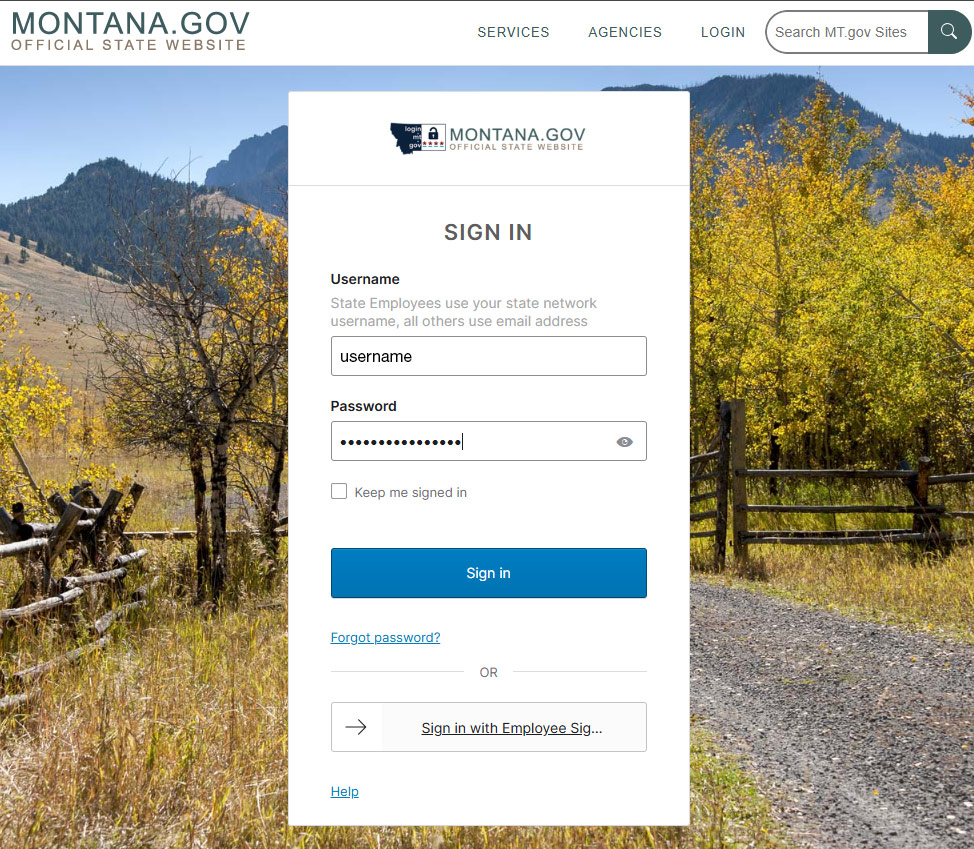
Task: Select the Login nav item
Action: click(722, 32)
